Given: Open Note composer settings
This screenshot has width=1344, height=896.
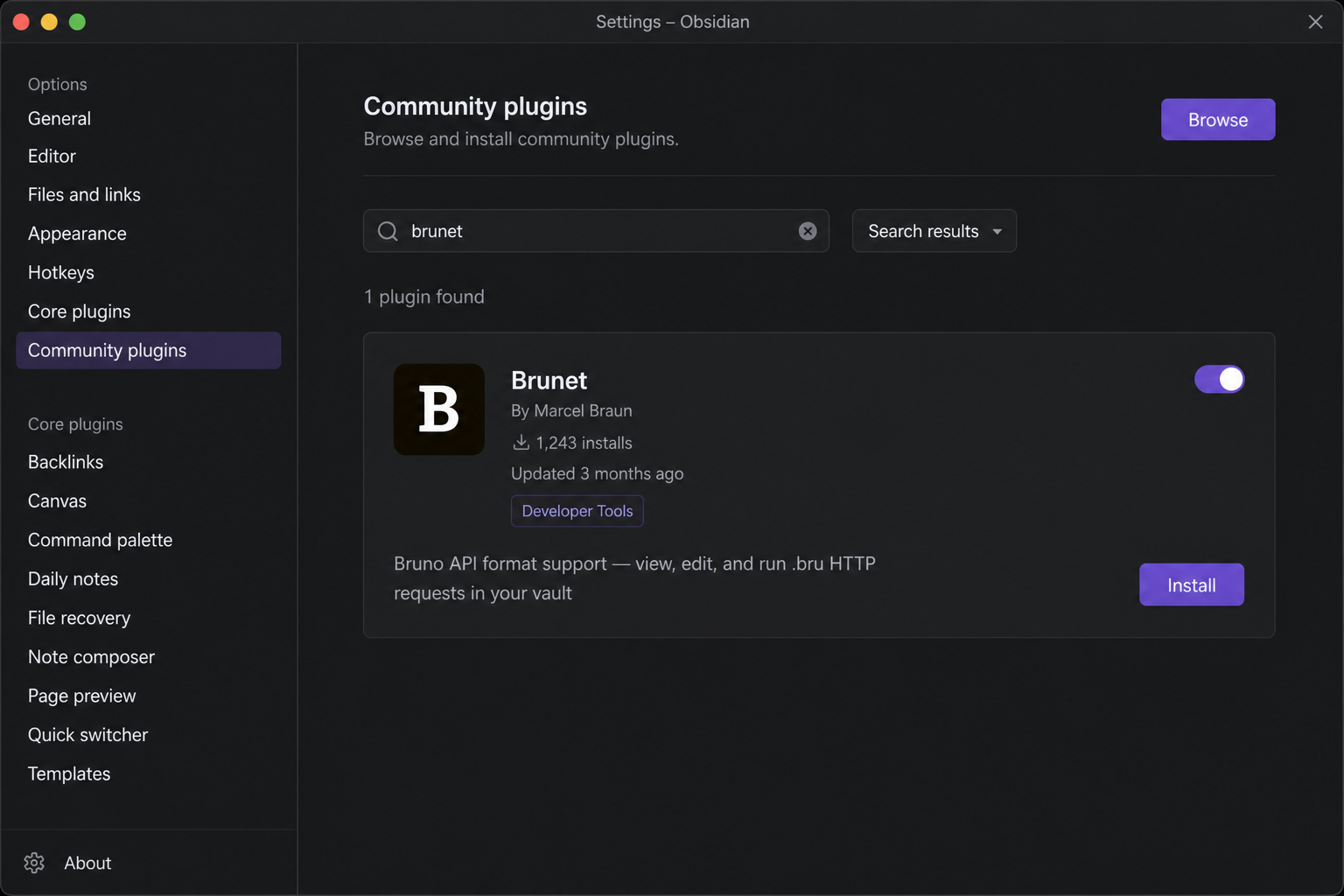Looking at the screenshot, I should pyautogui.click(x=91, y=657).
